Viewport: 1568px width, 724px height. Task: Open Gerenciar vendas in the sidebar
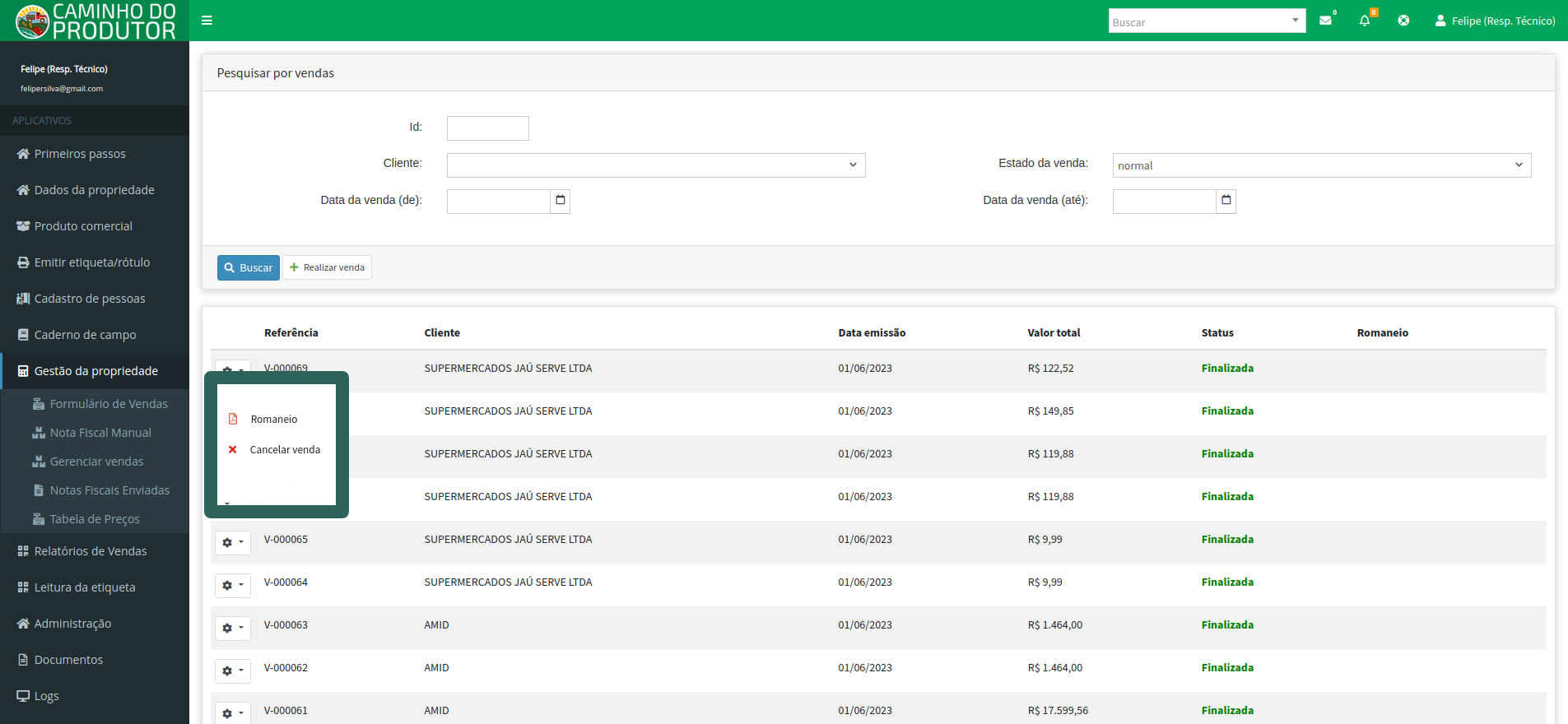[96, 462]
